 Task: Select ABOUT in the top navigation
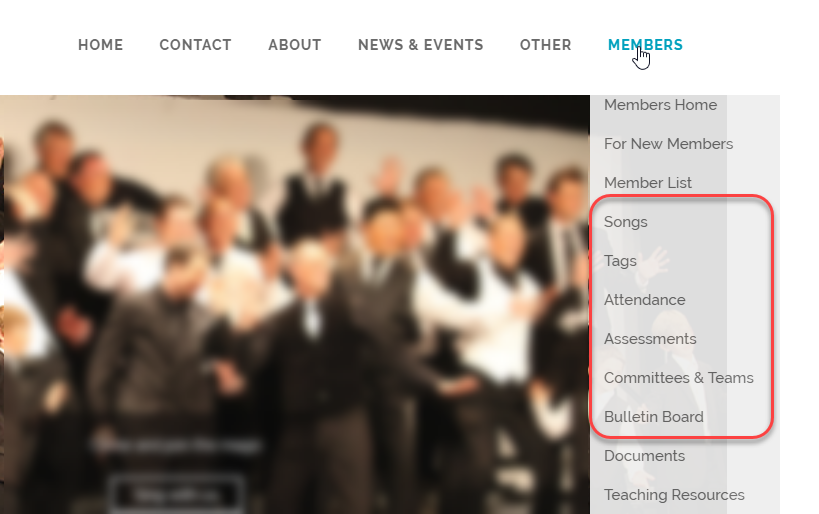coord(295,45)
